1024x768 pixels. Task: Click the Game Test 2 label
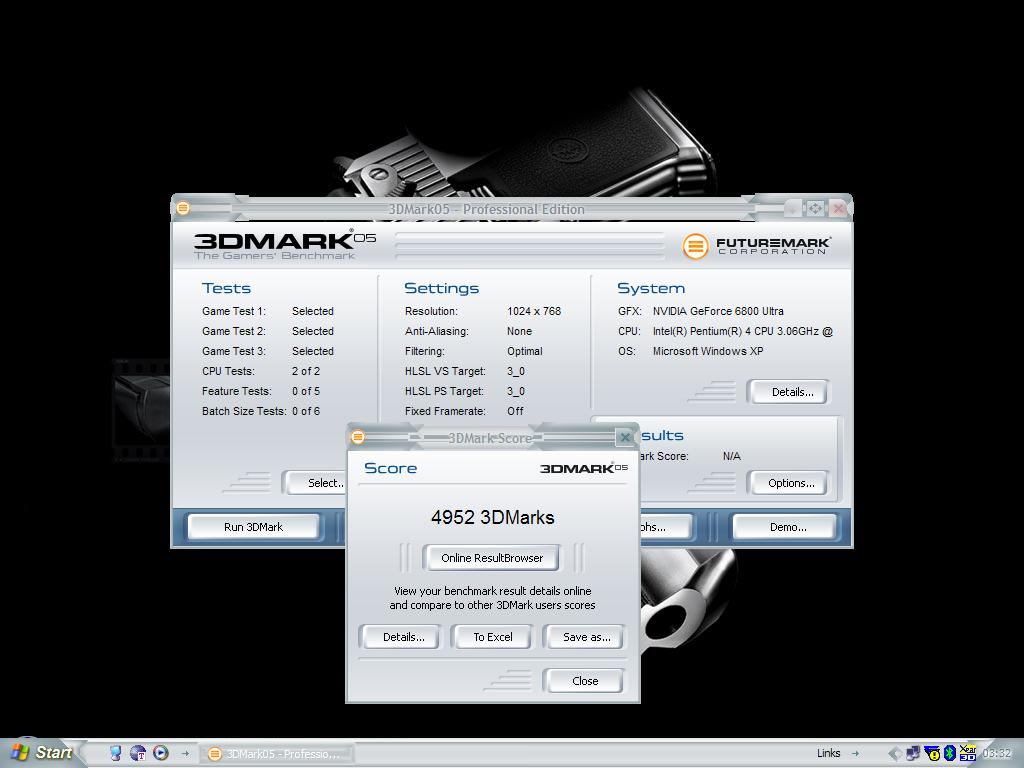click(x=234, y=331)
